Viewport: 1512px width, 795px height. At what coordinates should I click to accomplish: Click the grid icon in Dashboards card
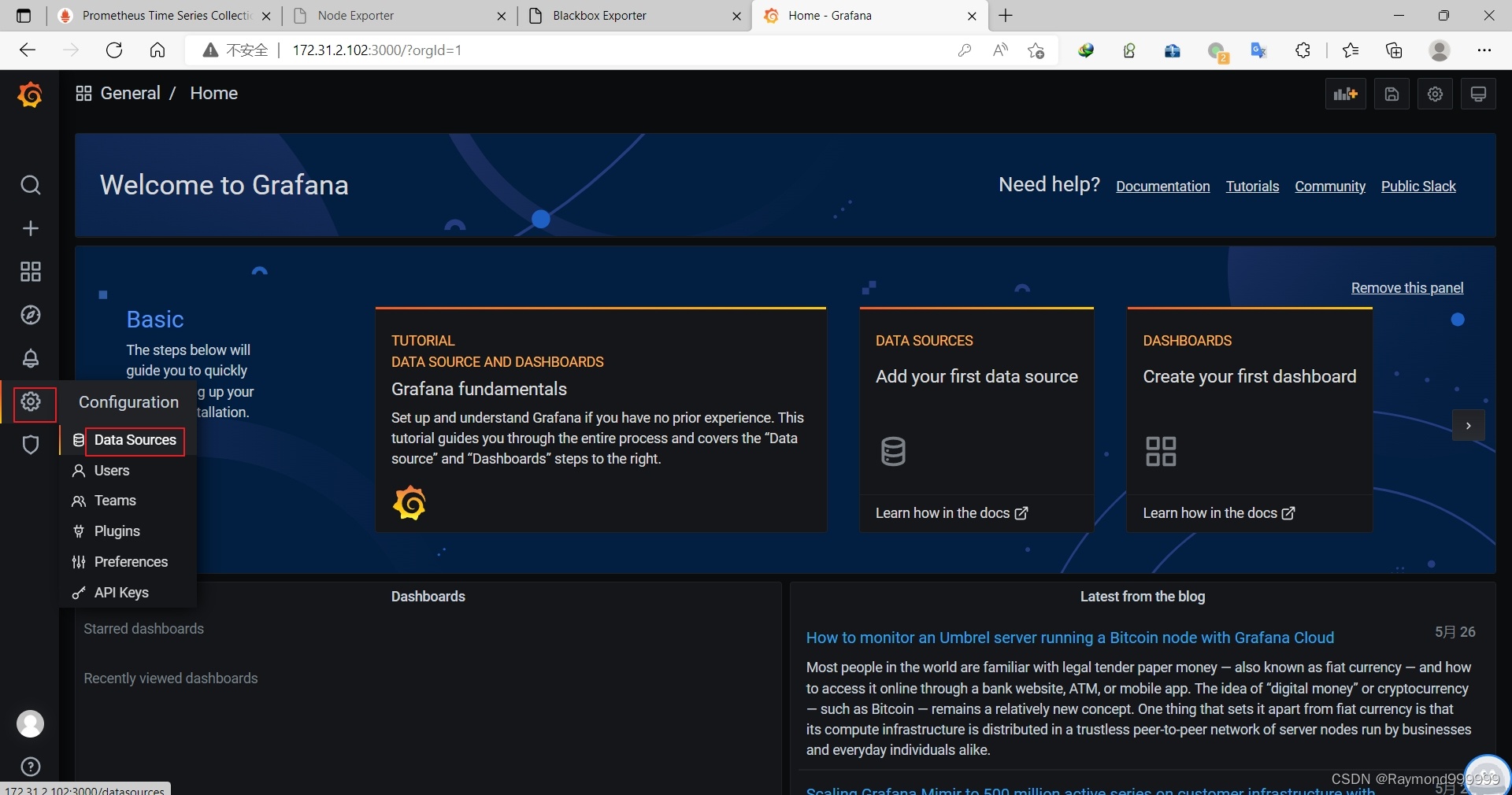(x=1161, y=451)
